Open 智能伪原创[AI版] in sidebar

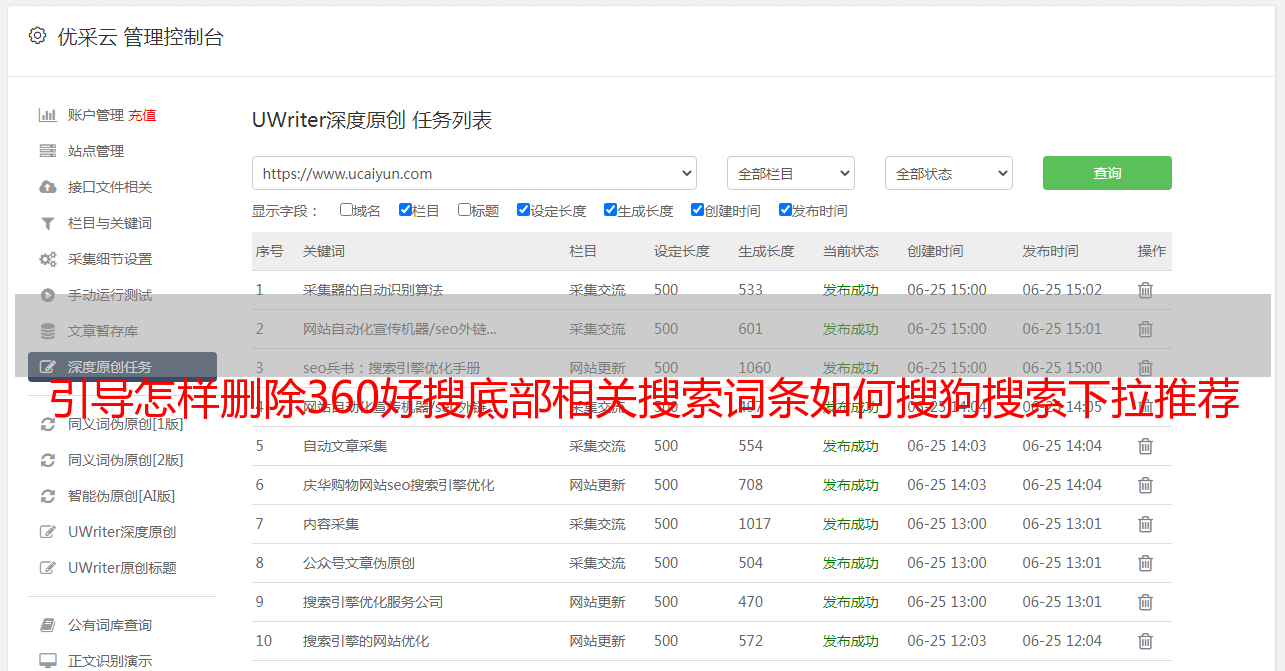pyautogui.click(x=121, y=496)
